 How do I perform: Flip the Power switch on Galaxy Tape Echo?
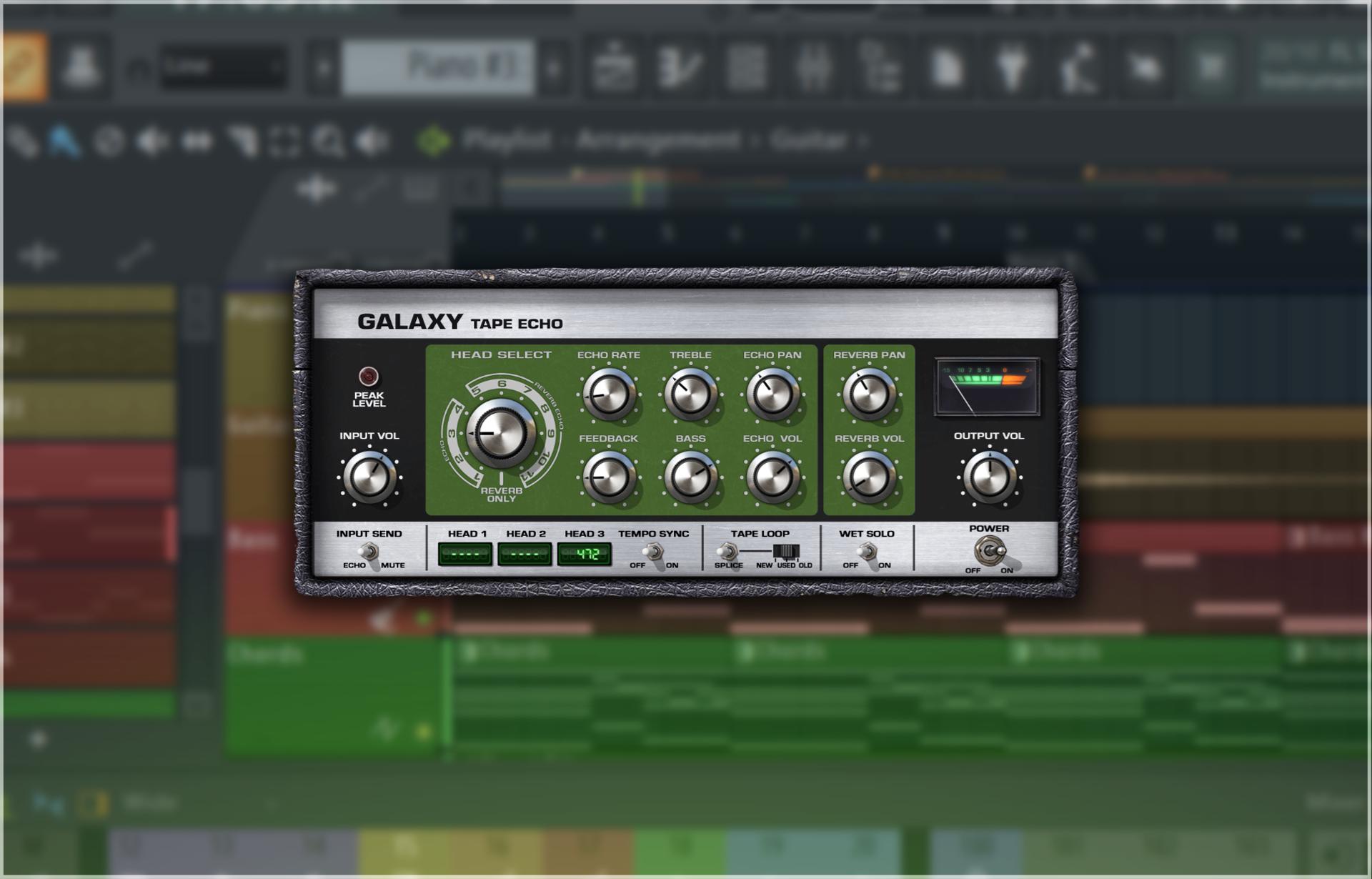pyautogui.click(x=990, y=551)
